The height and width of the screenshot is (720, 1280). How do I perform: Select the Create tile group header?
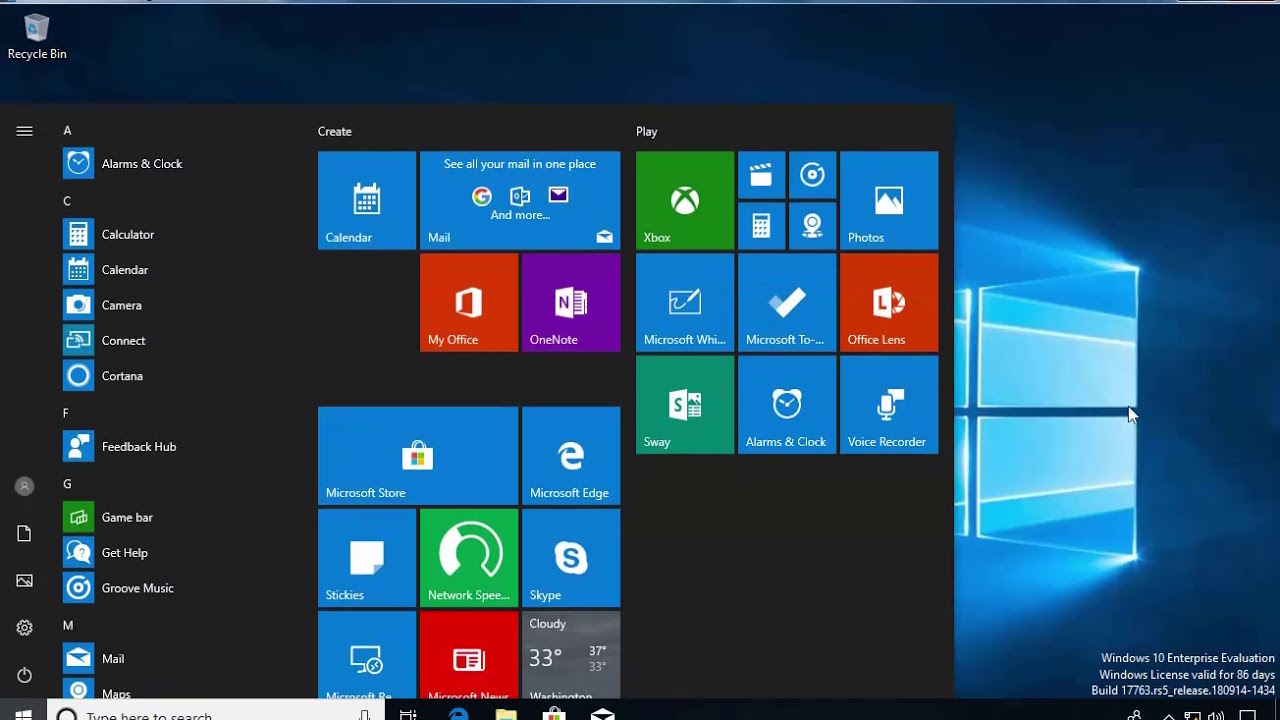click(x=335, y=131)
